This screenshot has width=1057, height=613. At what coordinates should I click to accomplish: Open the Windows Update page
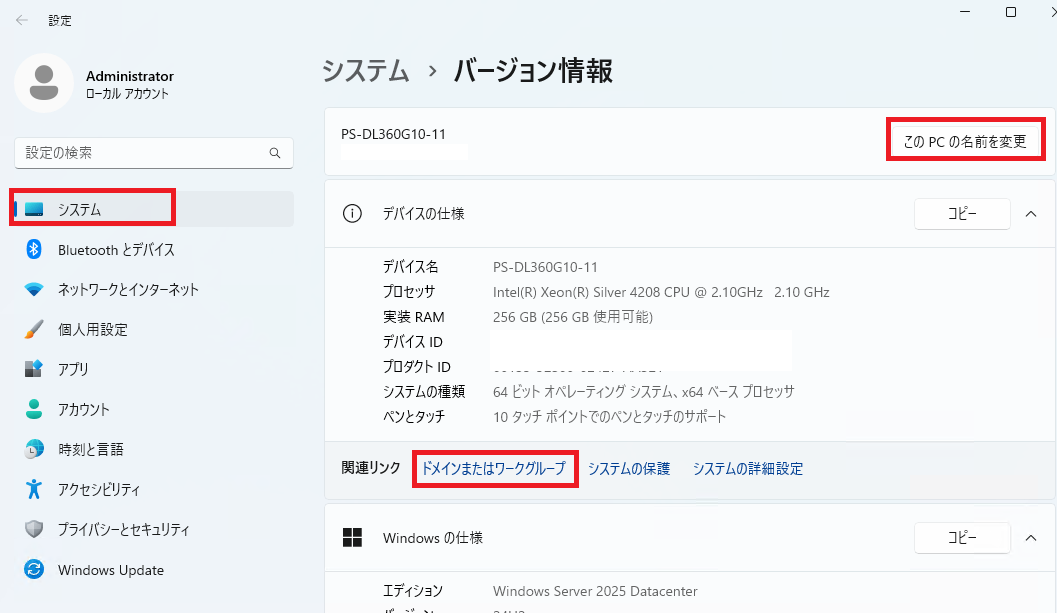coord(154,570)
